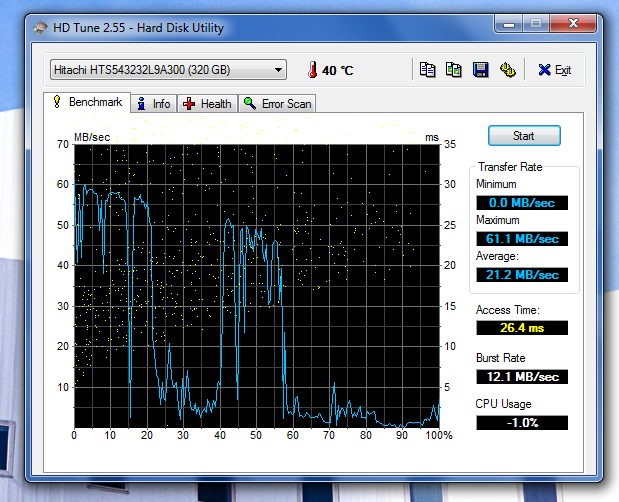The image size is (619, 502).
Task: Click the Burst Rate 12.1 MB/sec value
Action: (522, 377)
